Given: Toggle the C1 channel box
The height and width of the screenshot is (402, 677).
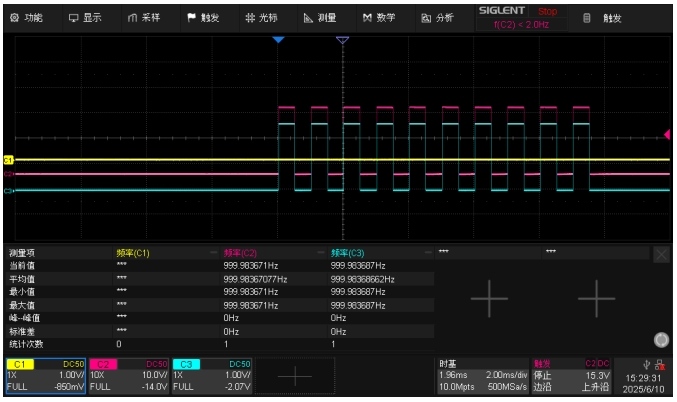Looking at the screenshot, I should (x=44, y=375).
